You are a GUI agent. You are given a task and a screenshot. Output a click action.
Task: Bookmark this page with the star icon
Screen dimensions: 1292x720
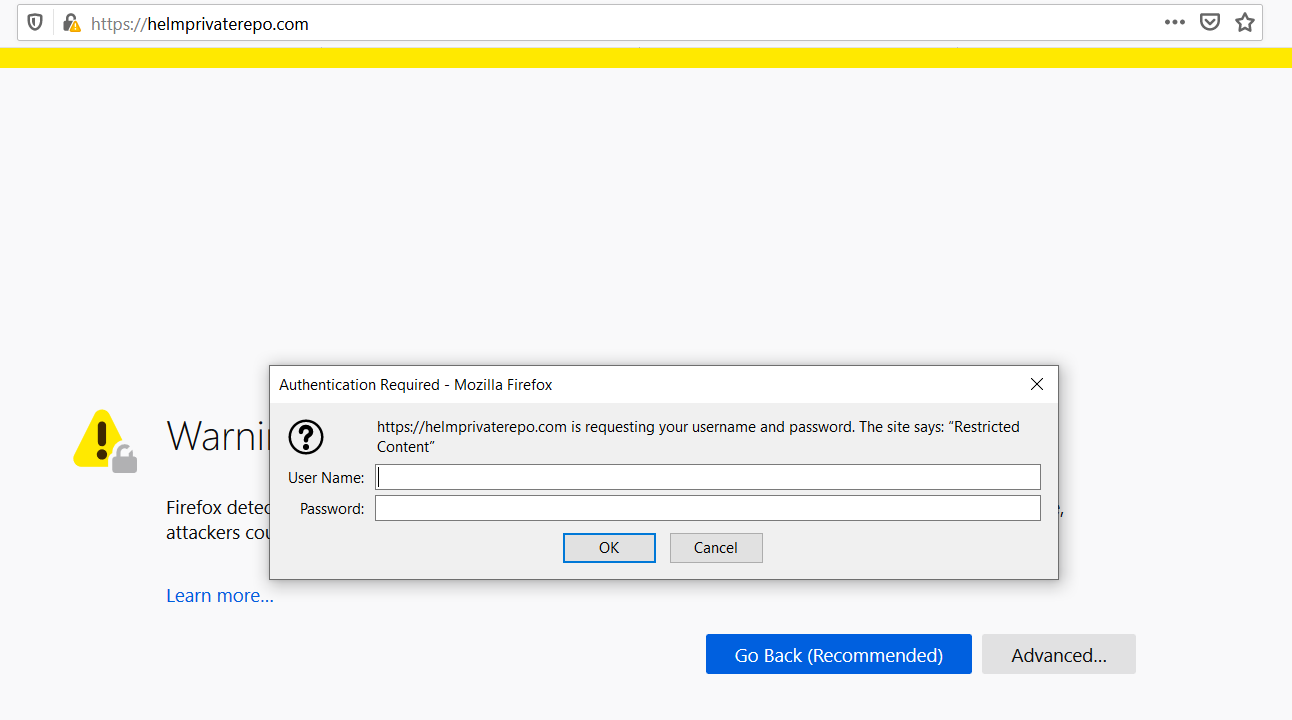pyautogui.click(x=1244, y=21)
